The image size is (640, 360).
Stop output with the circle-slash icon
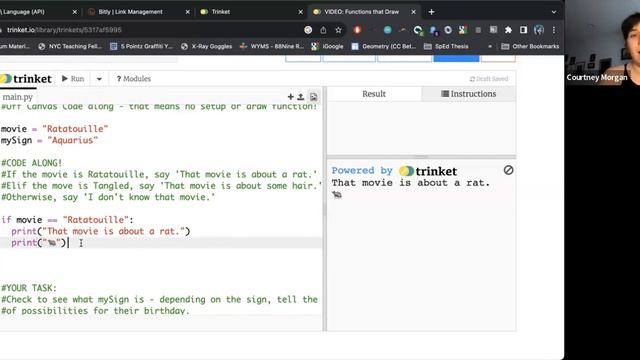(x=508, y=170)
